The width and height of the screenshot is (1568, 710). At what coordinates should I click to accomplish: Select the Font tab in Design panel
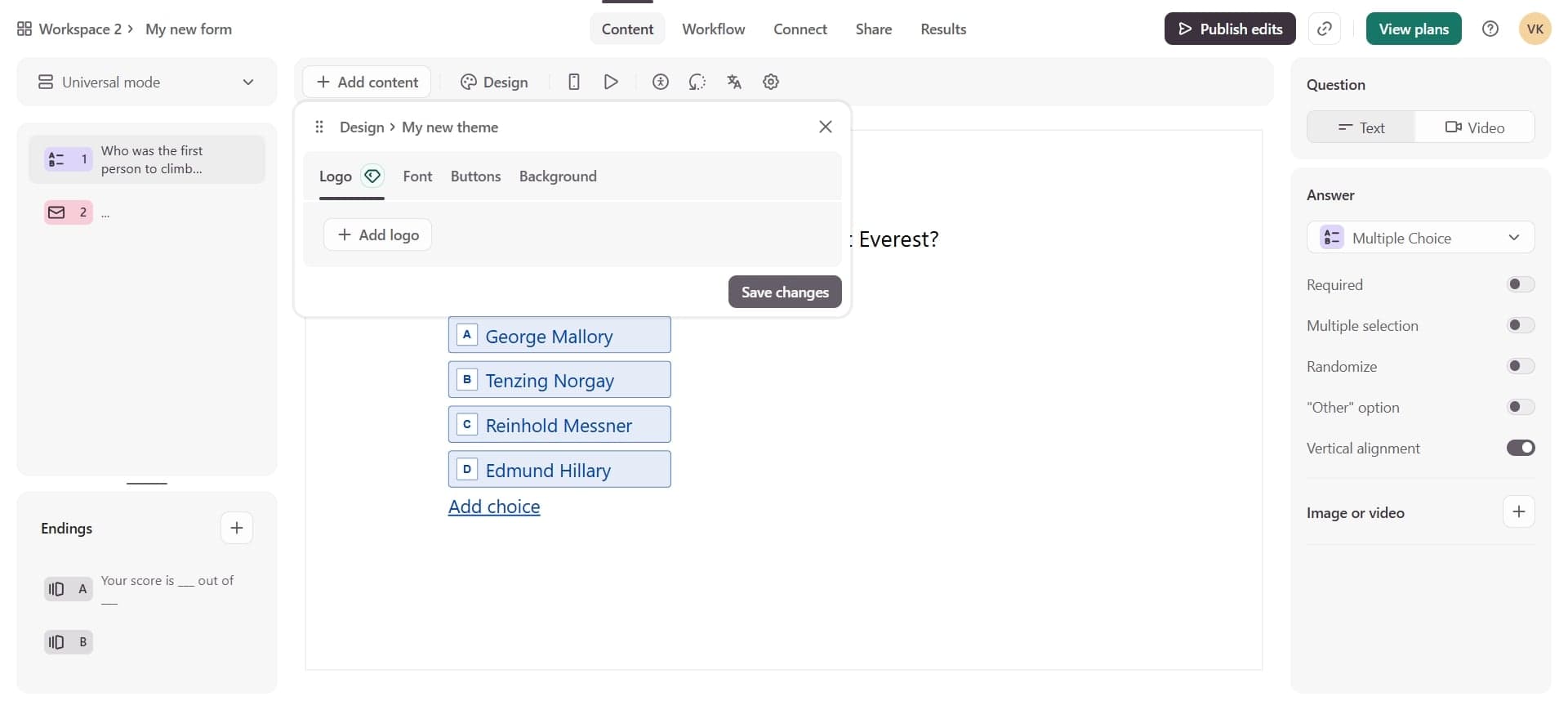417,176
